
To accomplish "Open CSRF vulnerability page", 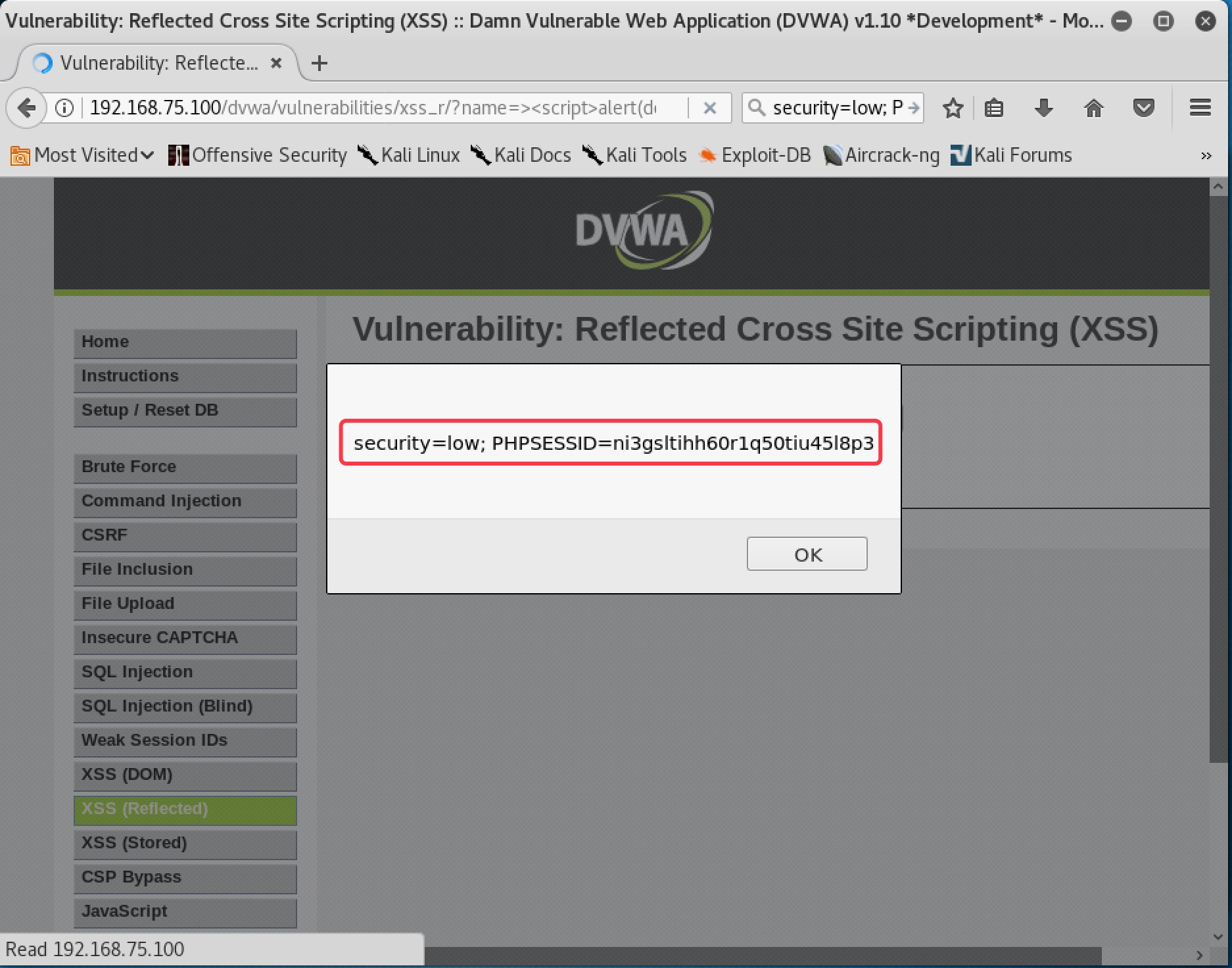I will pos(185,536).
